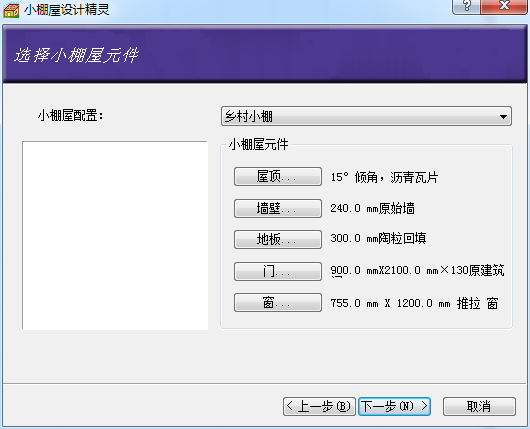
Task: Click the shed app icon in title bar
Action: click(11, 10)
